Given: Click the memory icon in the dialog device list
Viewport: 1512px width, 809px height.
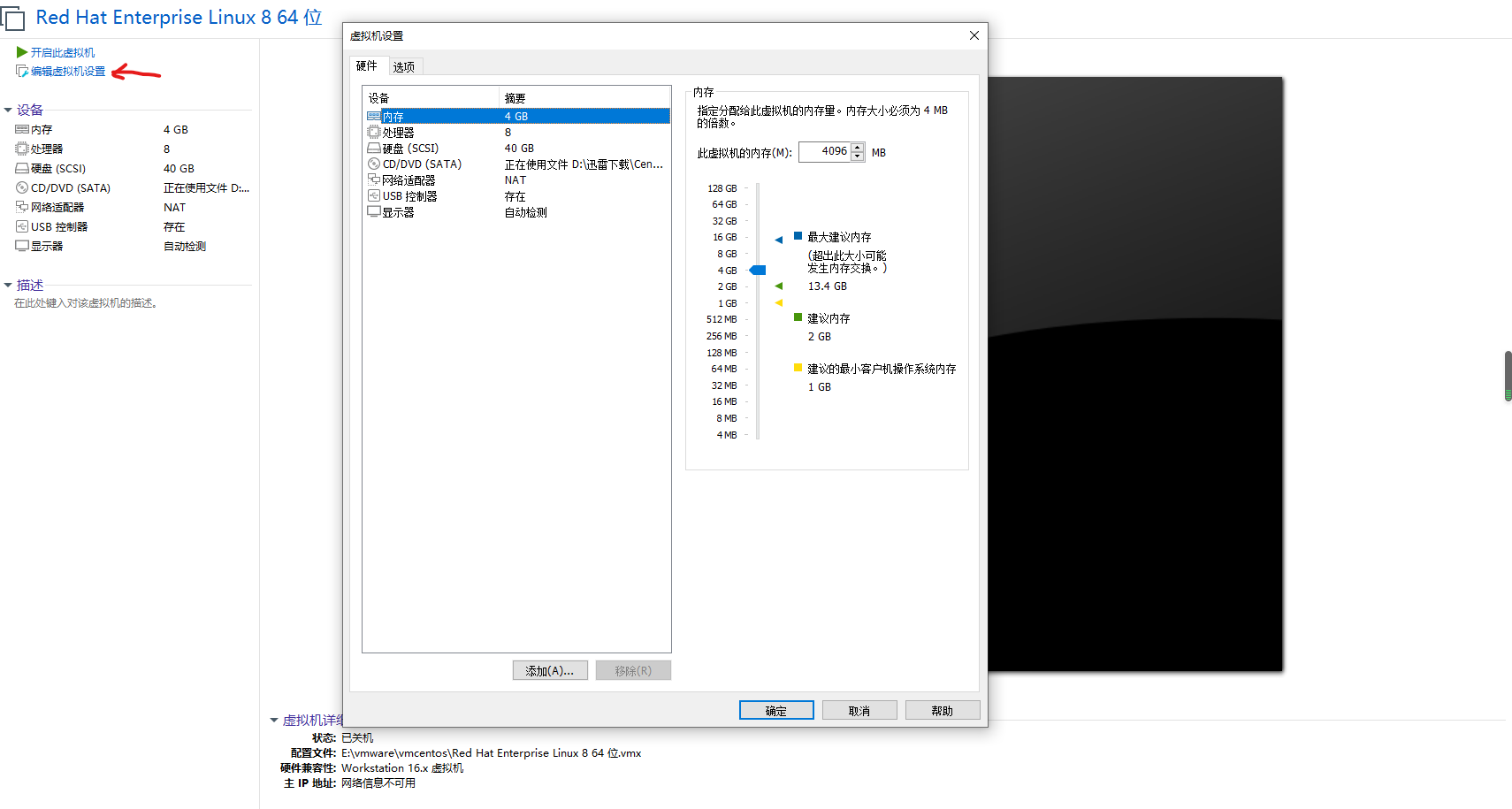Looking at the screenshot, I should pos(374,116).
